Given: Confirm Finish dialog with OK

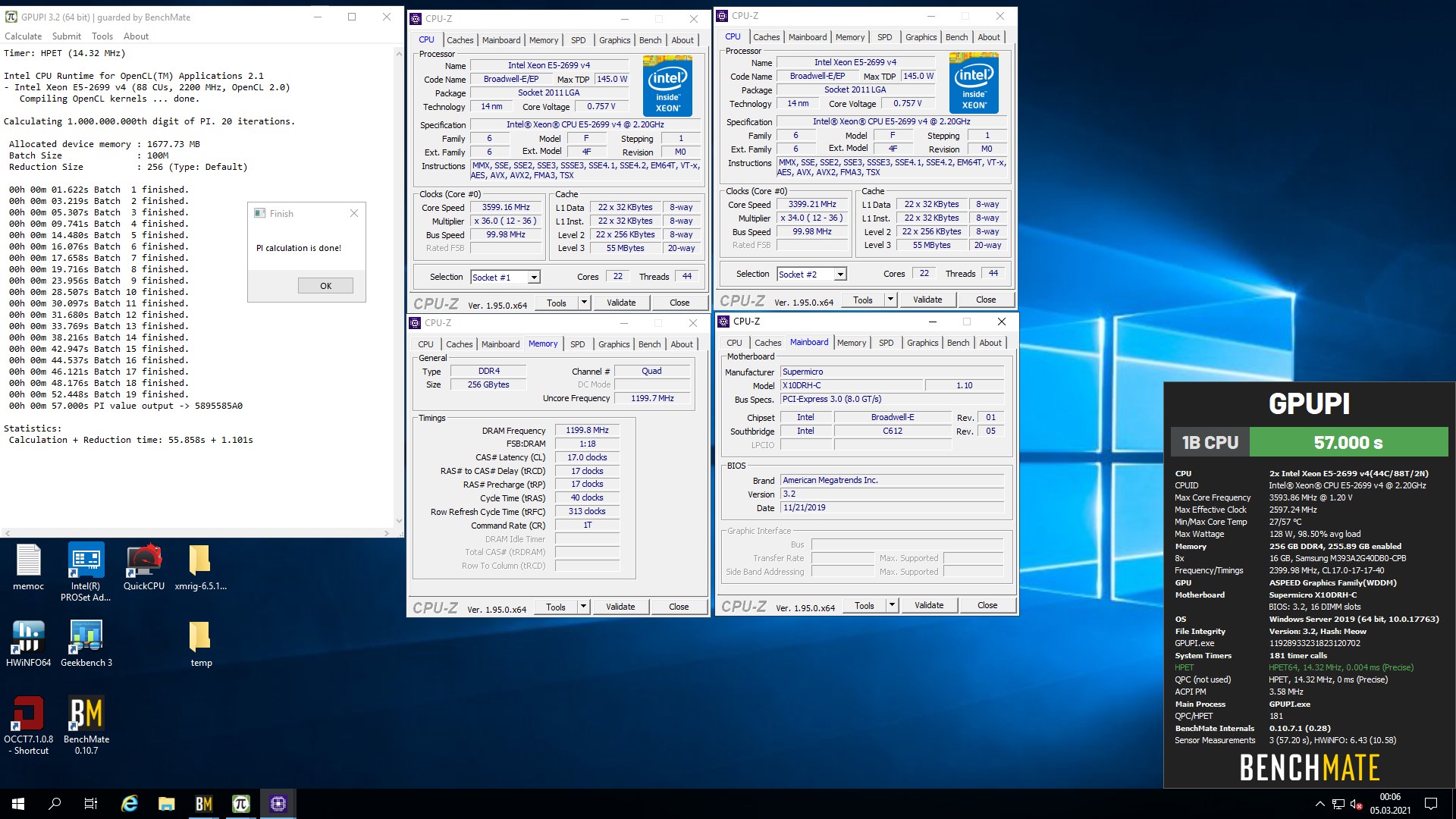Looking at the screenshot, I should click(325, 286).
